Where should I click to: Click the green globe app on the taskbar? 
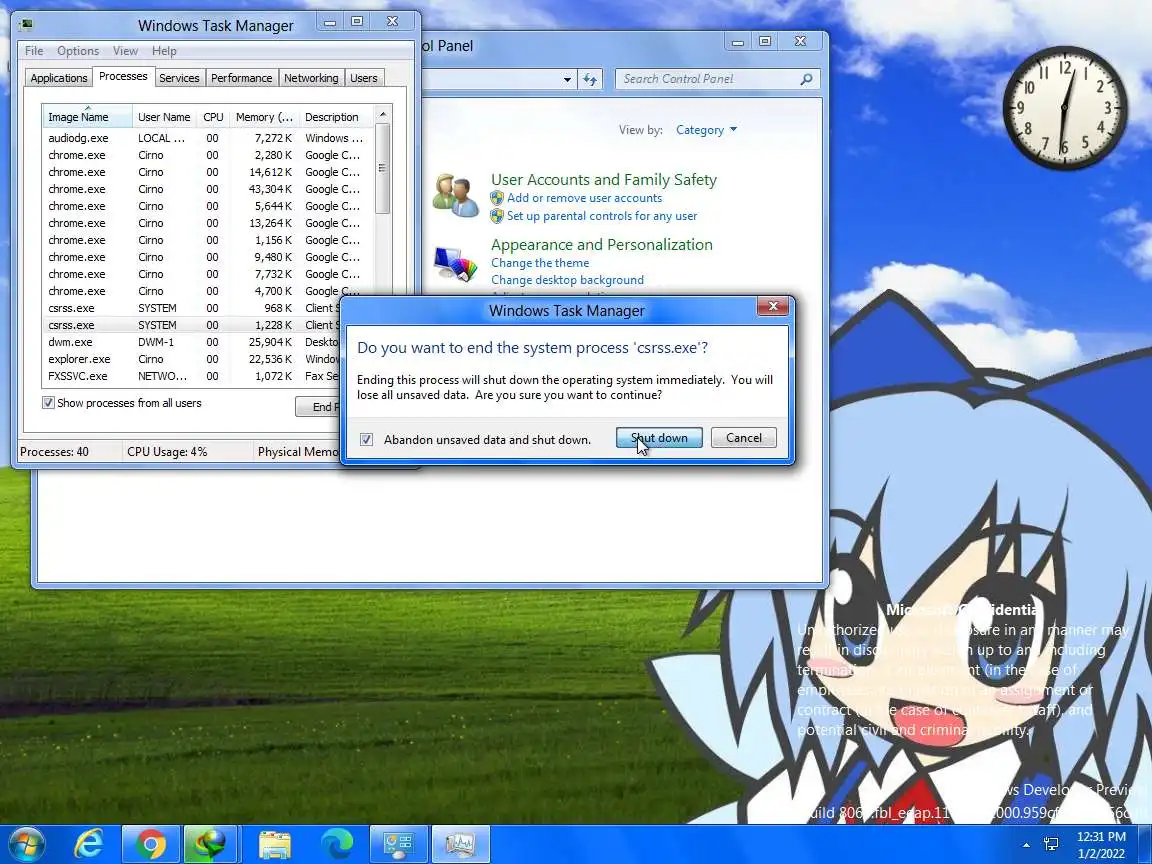click(x=210, y=844)
